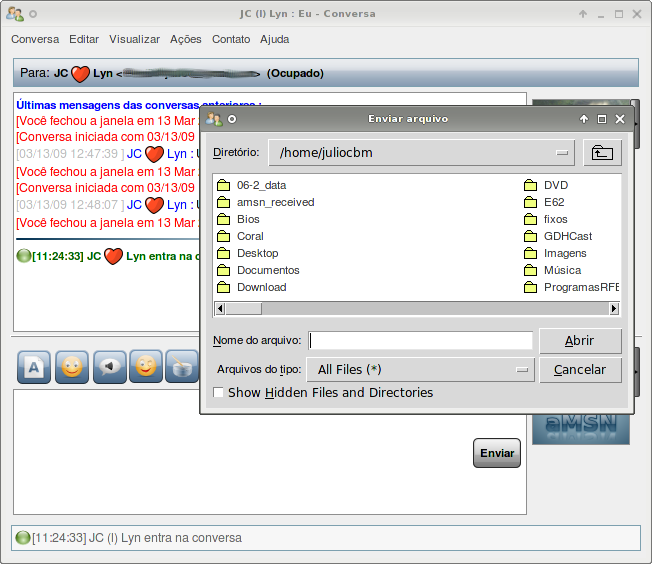Click the Cancelar button
Screen dimensions: 652x564
pos(580,370)
